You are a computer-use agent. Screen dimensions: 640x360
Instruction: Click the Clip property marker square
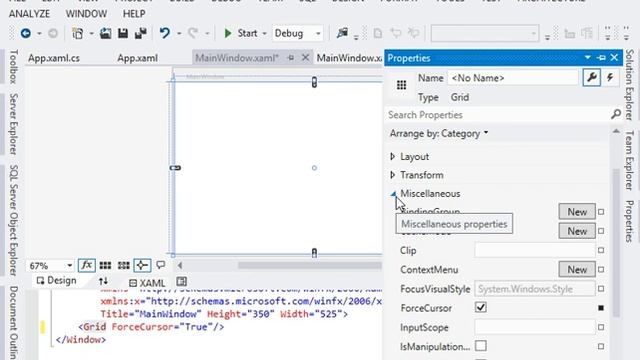pyautogui.click(x=601, y=250)
